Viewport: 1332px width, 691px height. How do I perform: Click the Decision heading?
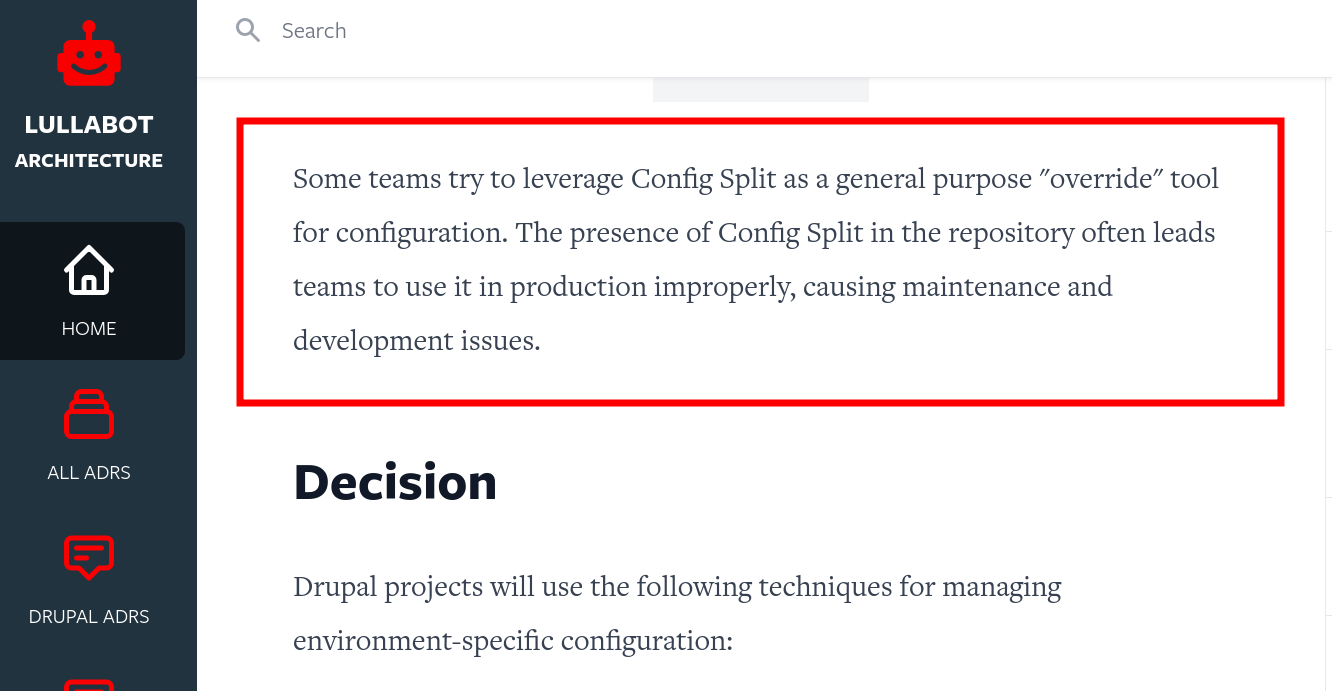(x=395, y=483)
